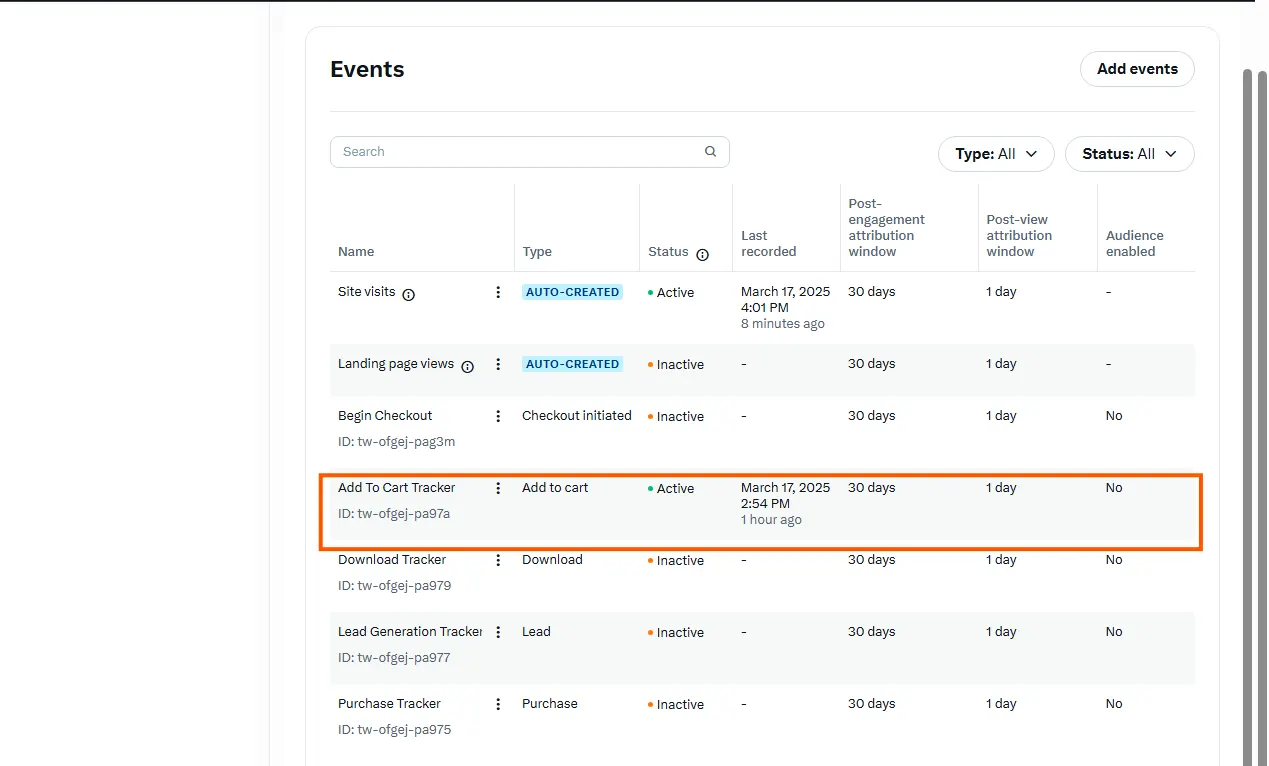1269x766 pixels.
Task: Click the Active status for Site visits
Action: 671,293
